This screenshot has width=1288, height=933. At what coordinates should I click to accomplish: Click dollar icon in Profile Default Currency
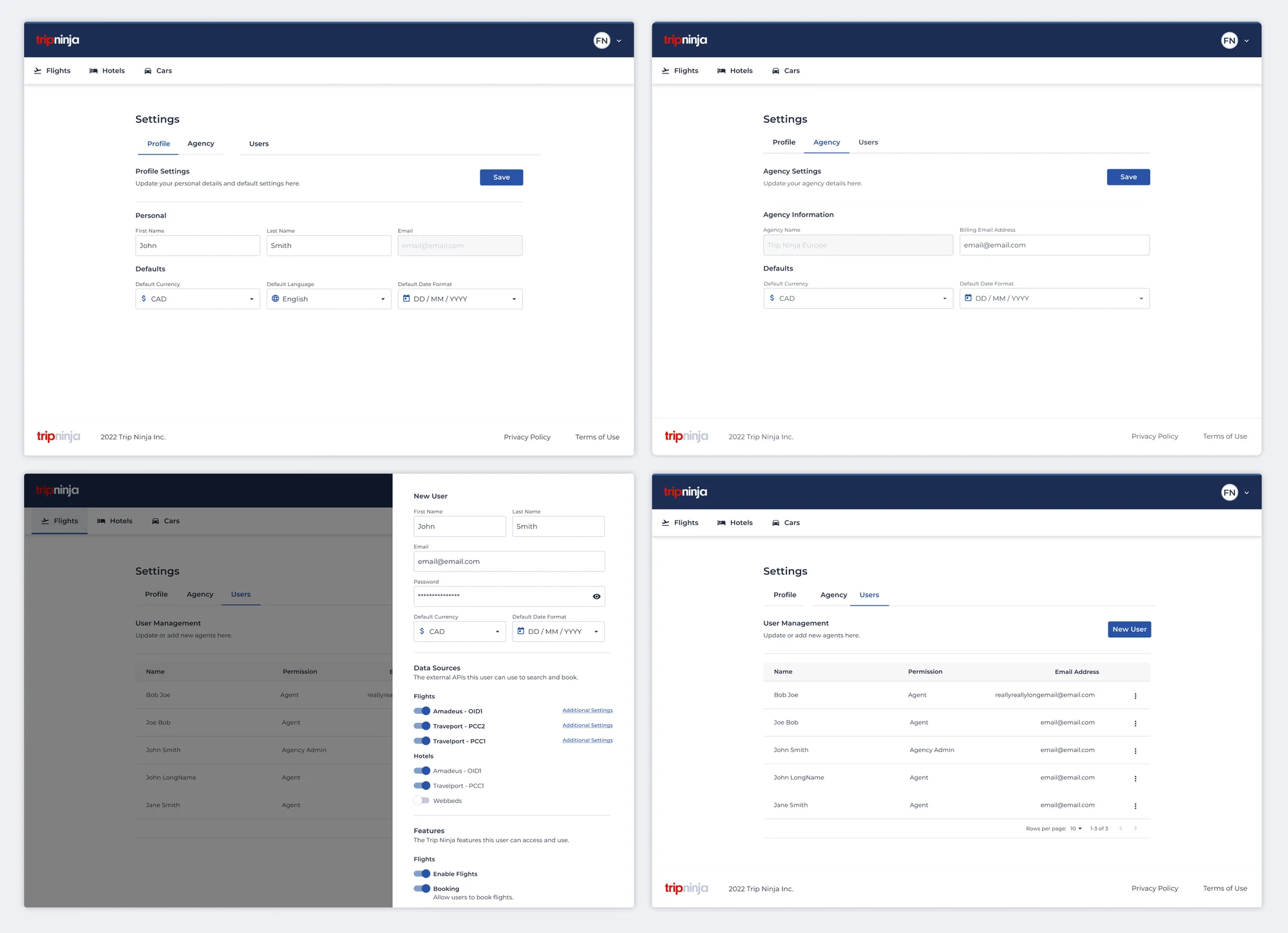click(x=144, y=298)
